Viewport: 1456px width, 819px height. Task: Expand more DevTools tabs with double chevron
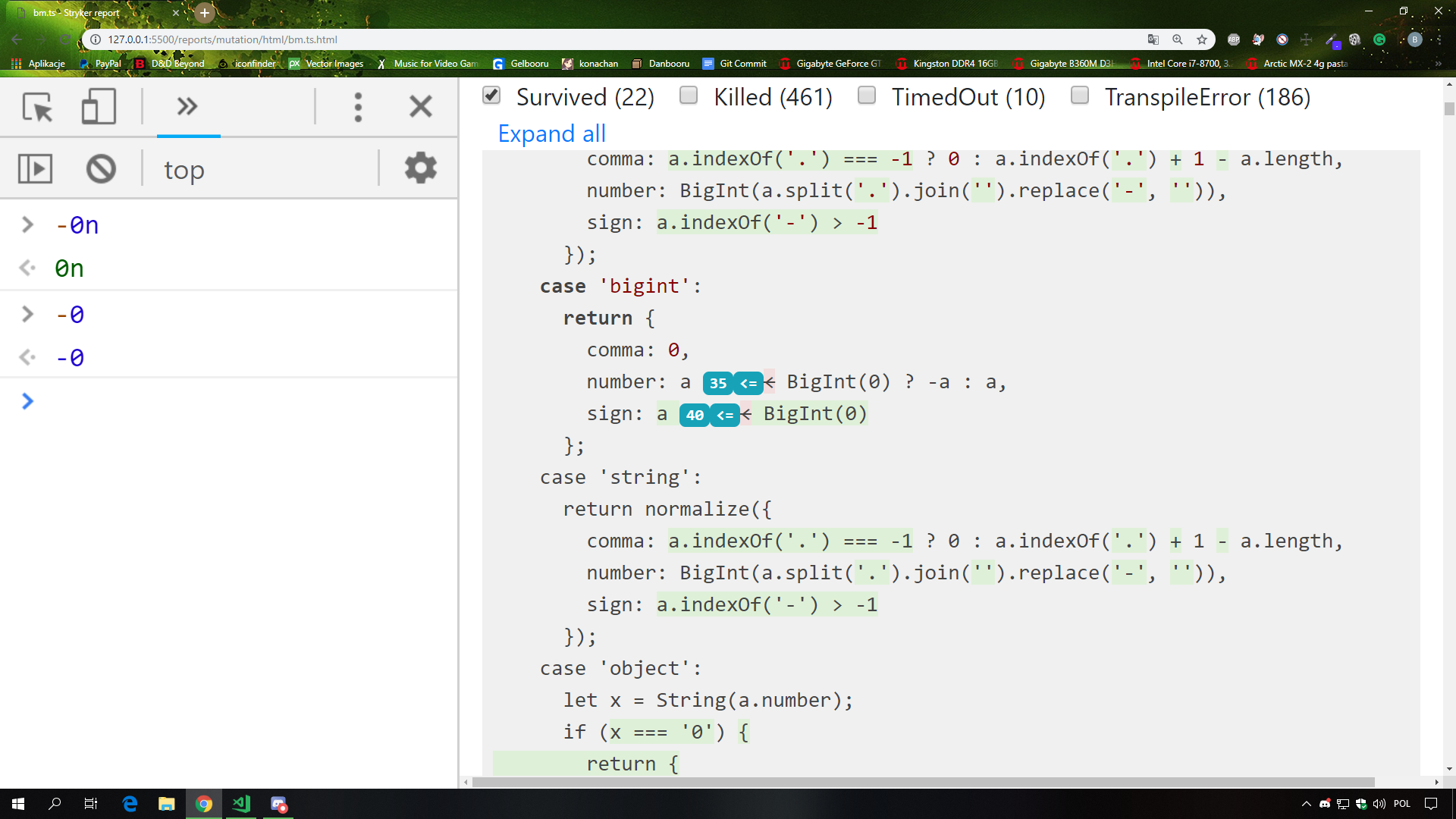coord(187,107)
